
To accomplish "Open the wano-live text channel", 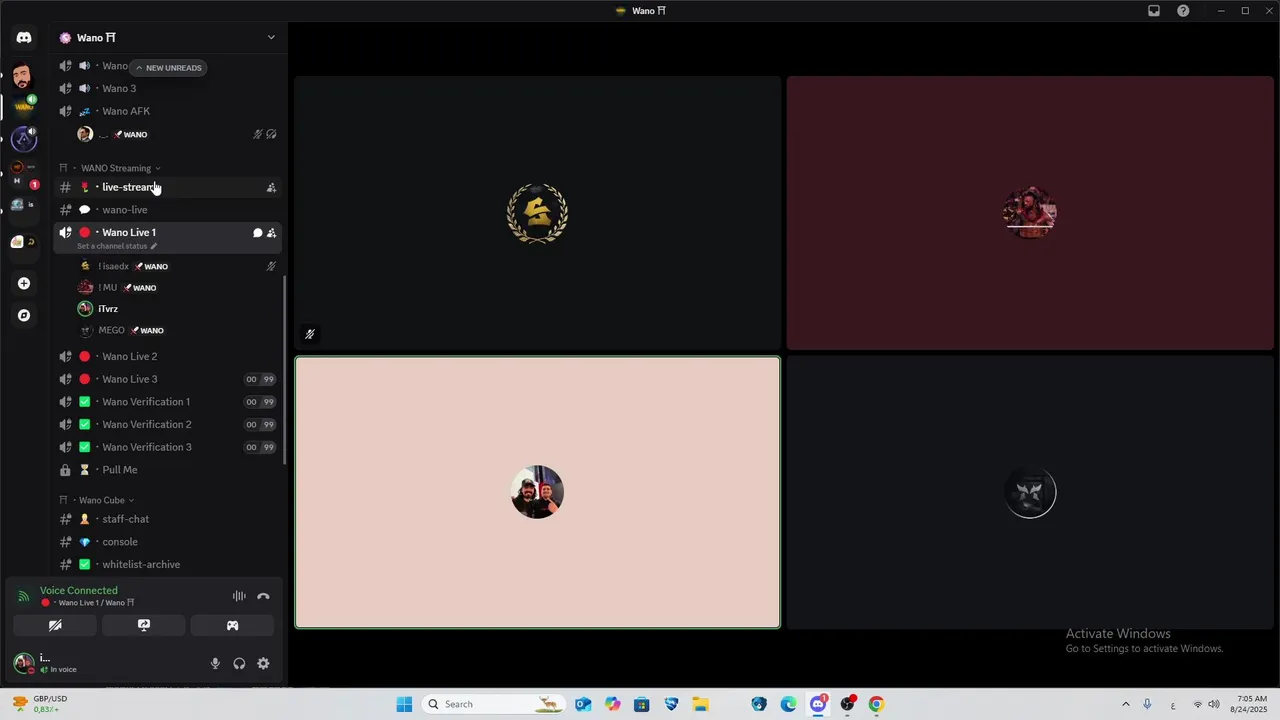I will tap(167, 210).
